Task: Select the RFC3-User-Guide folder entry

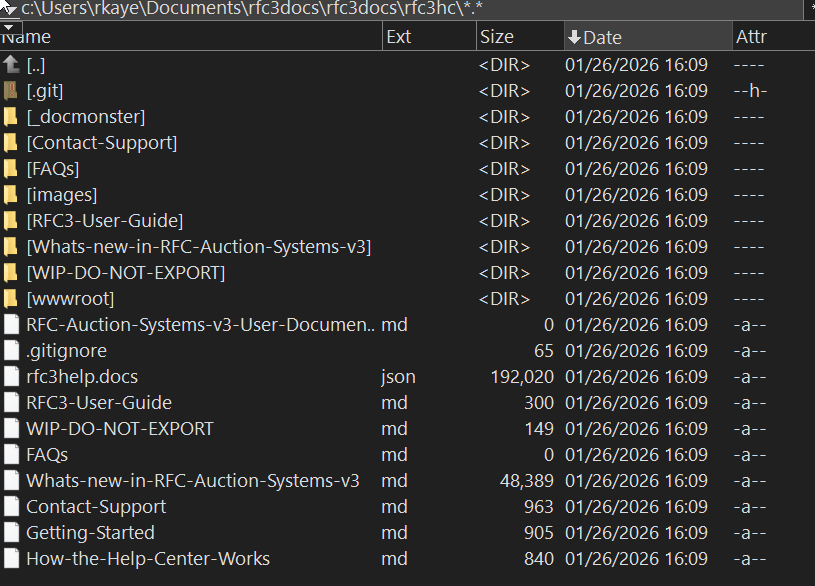Action: point(105,221)
